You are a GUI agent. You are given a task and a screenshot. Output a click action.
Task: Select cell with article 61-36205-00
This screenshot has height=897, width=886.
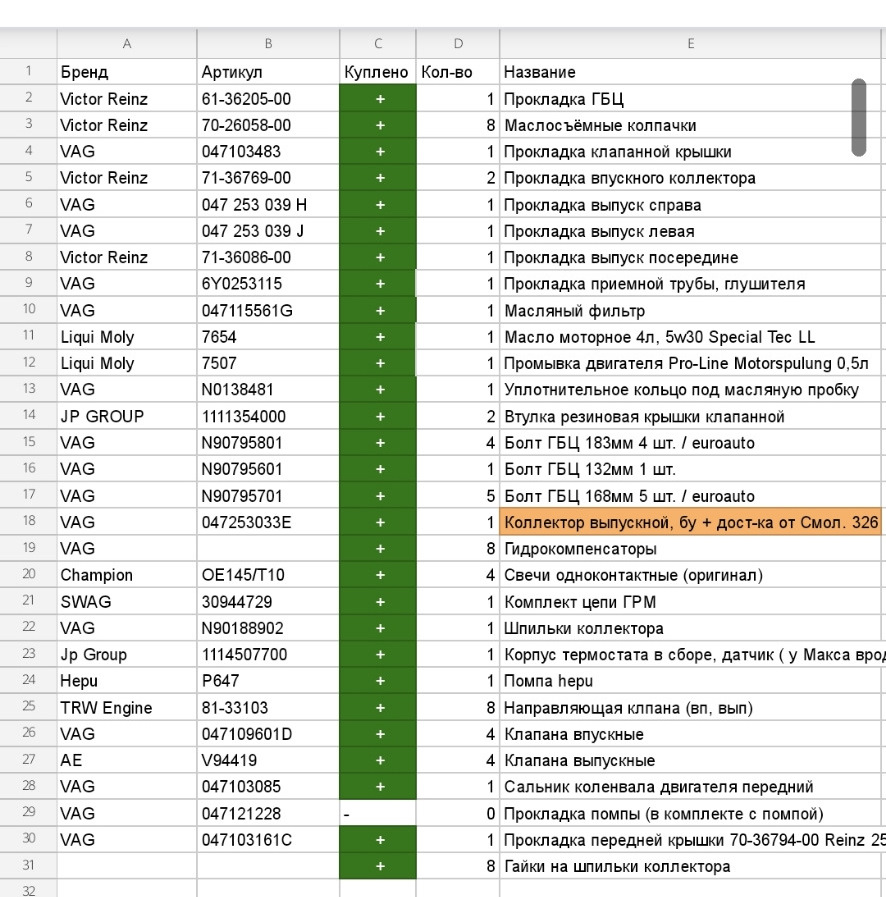click(x=268, y=99)
